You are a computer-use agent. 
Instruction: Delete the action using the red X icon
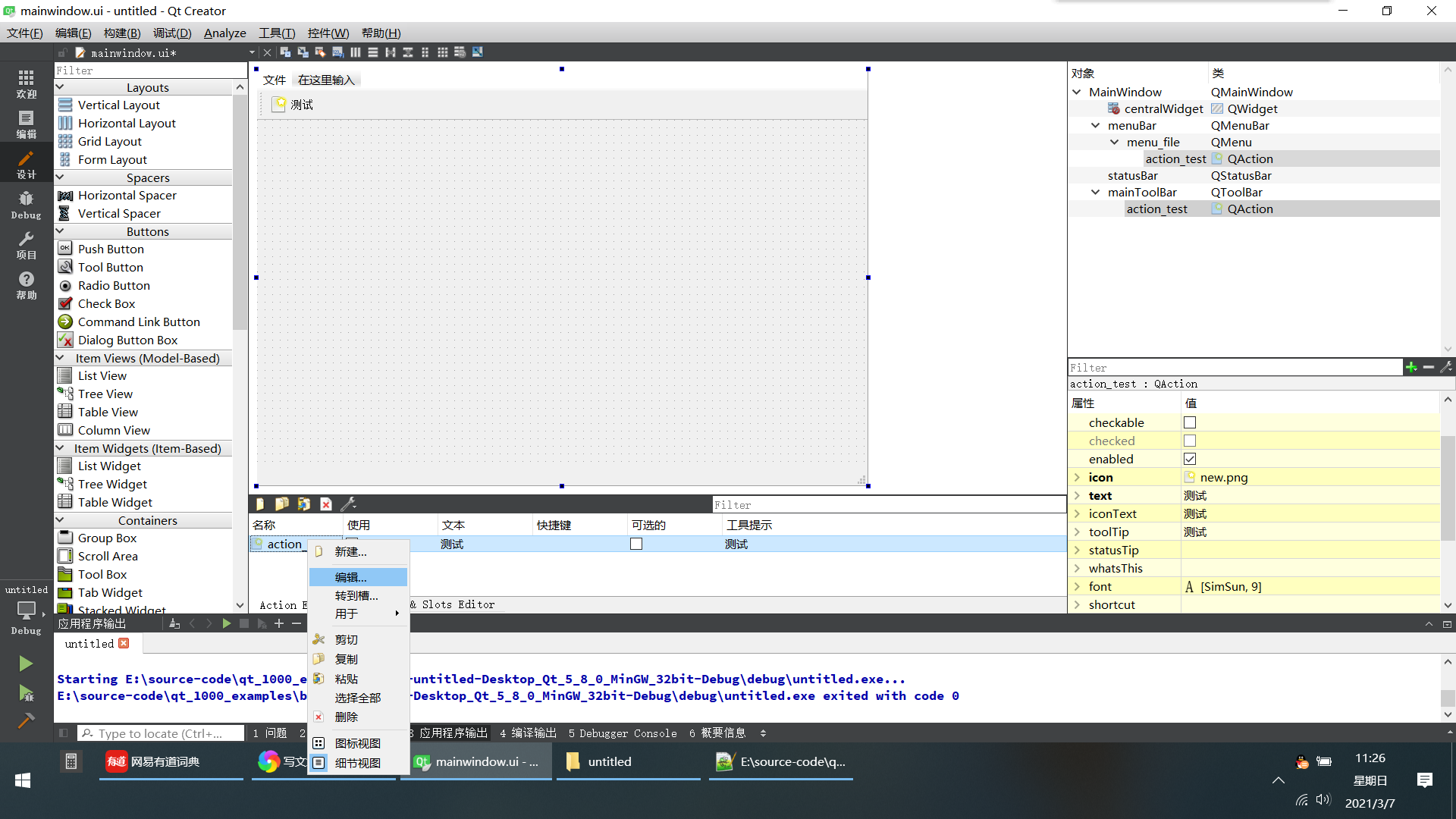pos(326,504)
